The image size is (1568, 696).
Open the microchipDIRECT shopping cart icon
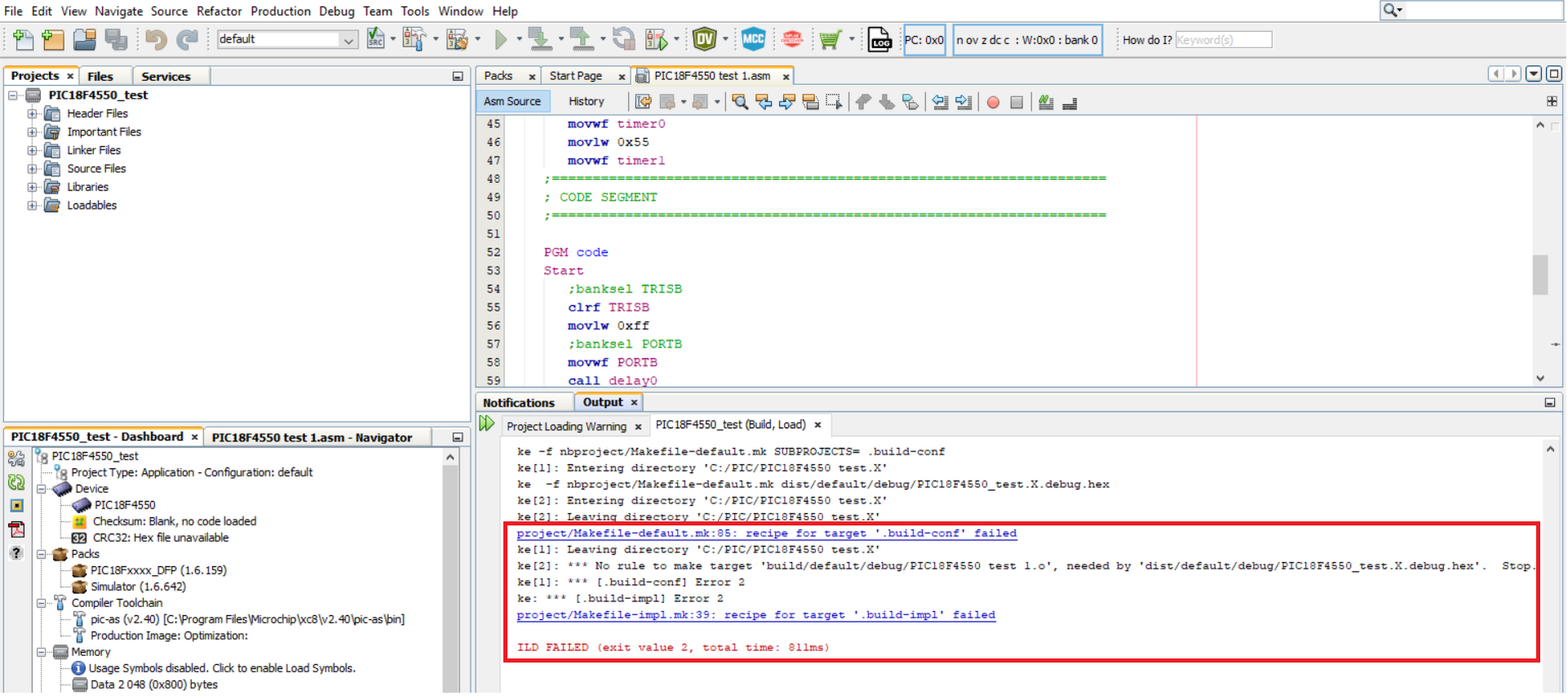(x=831, y=38)
